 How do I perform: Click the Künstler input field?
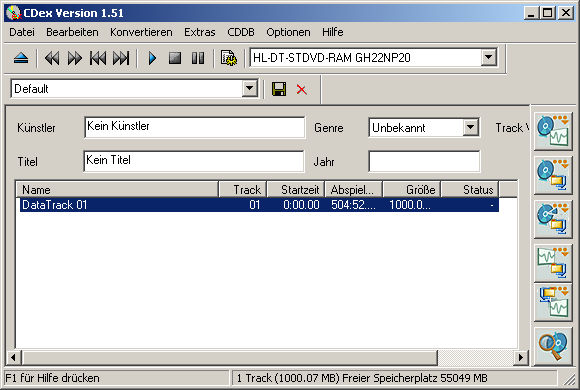click(x=195, y=127)
